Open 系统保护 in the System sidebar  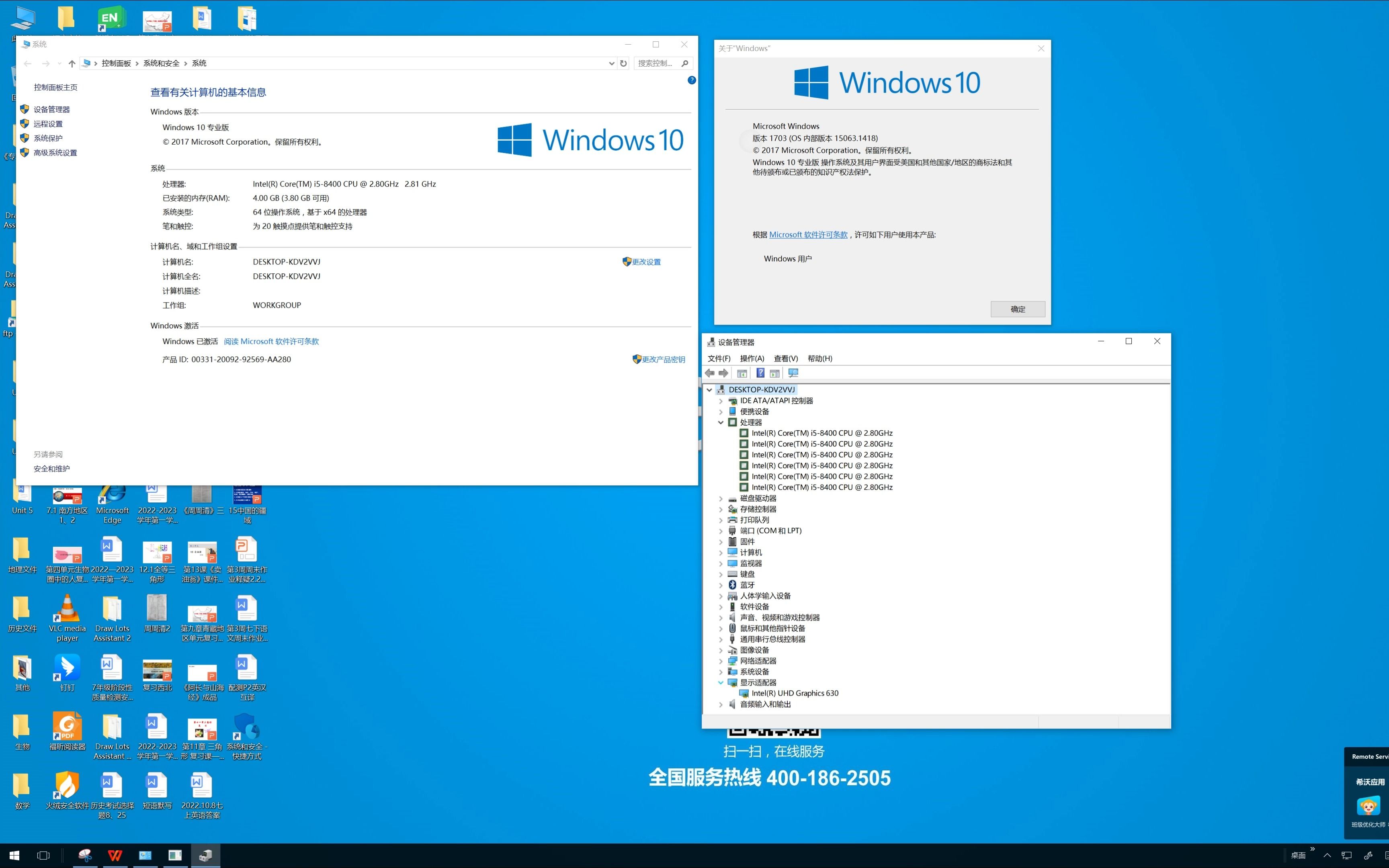[x=48, y=138]
